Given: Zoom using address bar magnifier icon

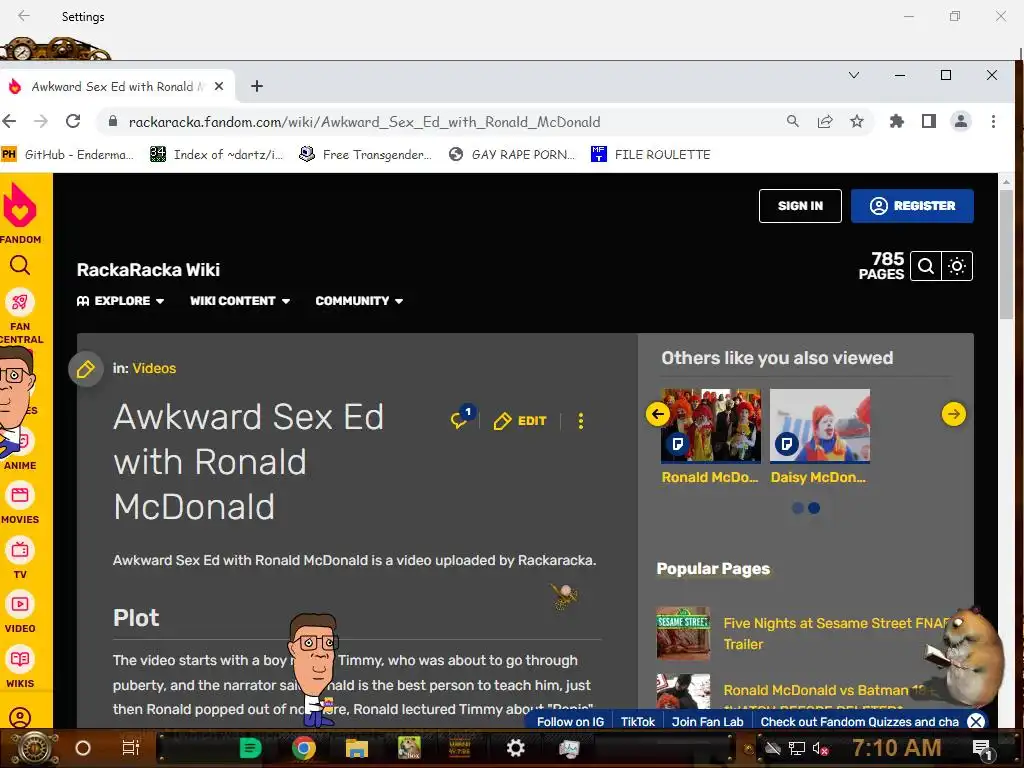Looking at the screenshot, I should (793, 121).
